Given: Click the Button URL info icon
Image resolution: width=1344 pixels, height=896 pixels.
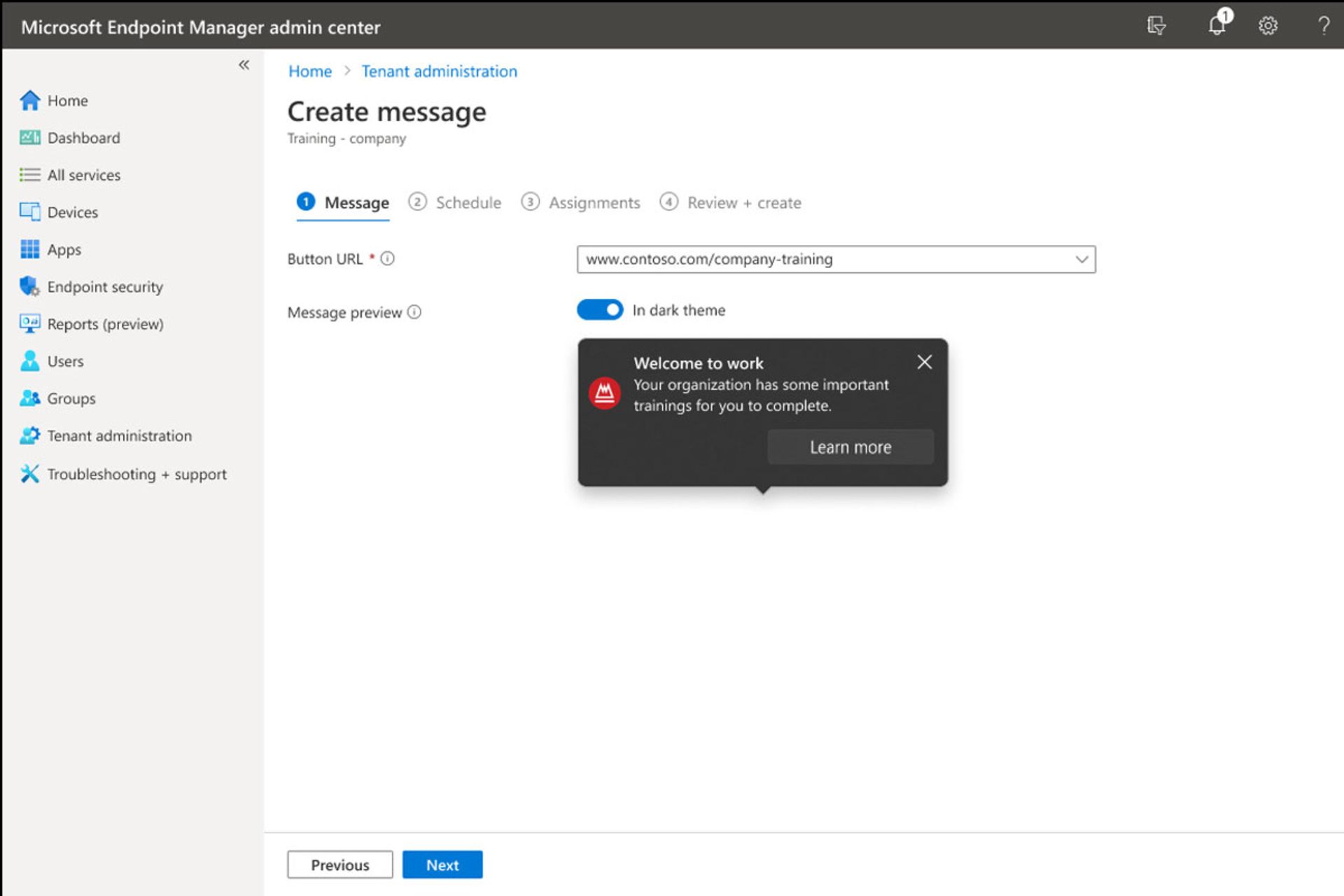Looking at the screenshot, I should (x=387, y=259).
